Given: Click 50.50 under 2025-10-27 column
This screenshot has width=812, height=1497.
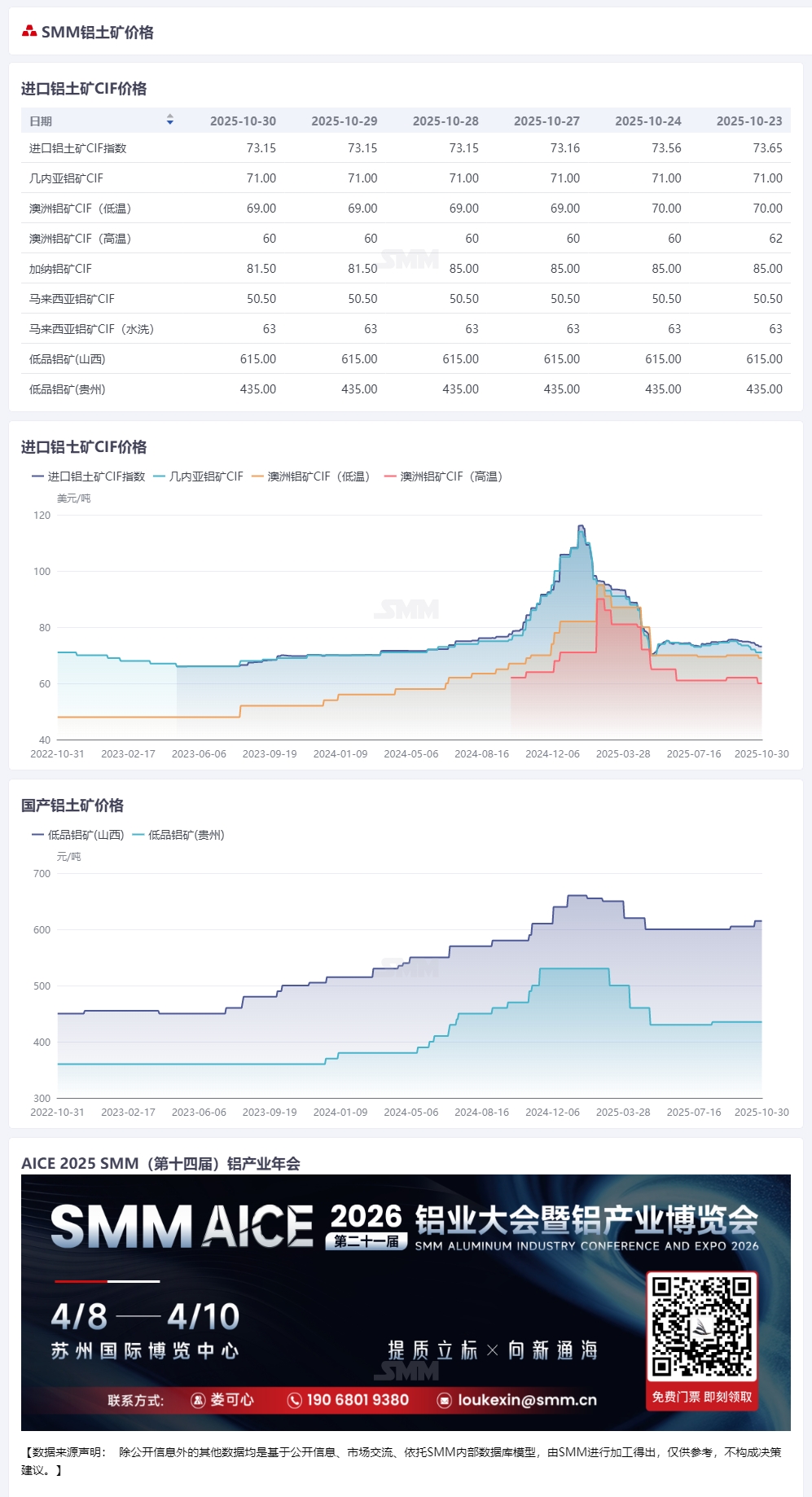Looking at the screenshot, I should [x=565, y=299].
